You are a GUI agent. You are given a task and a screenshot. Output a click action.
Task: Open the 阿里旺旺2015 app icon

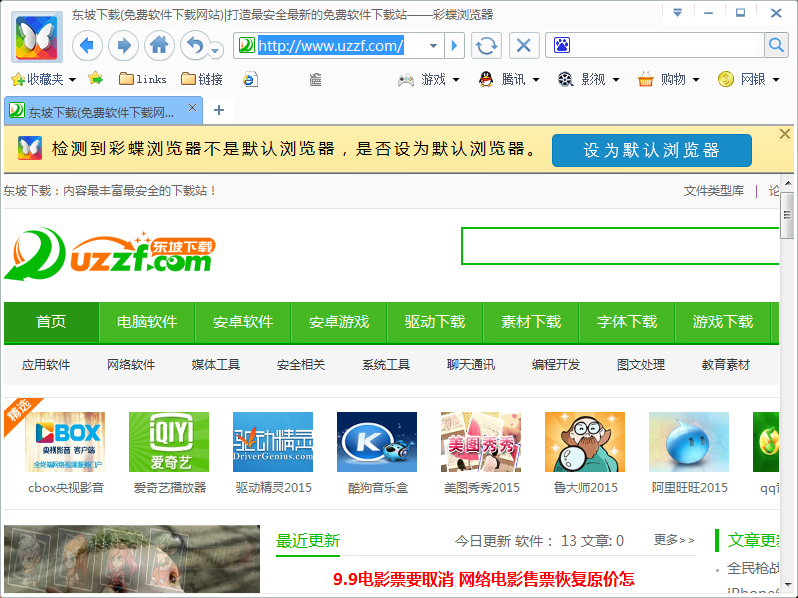pos(689,442)
